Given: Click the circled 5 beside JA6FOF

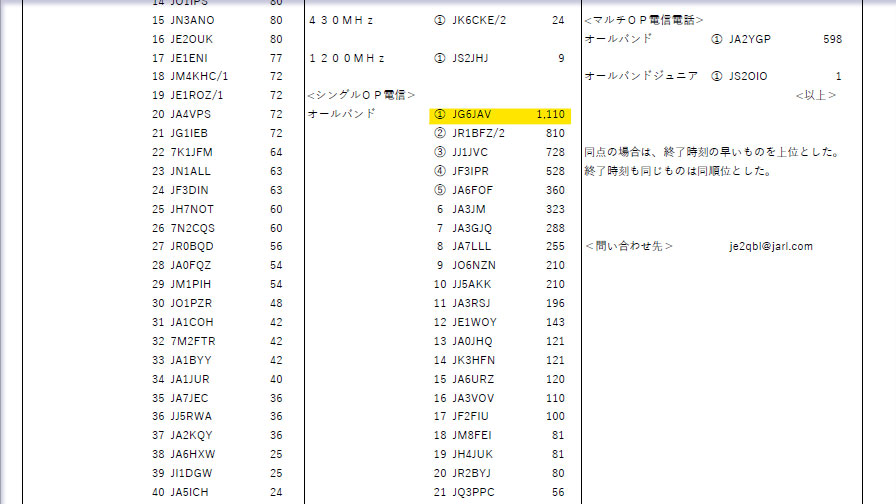Looking at the screenshot, I should coord(440,190).
